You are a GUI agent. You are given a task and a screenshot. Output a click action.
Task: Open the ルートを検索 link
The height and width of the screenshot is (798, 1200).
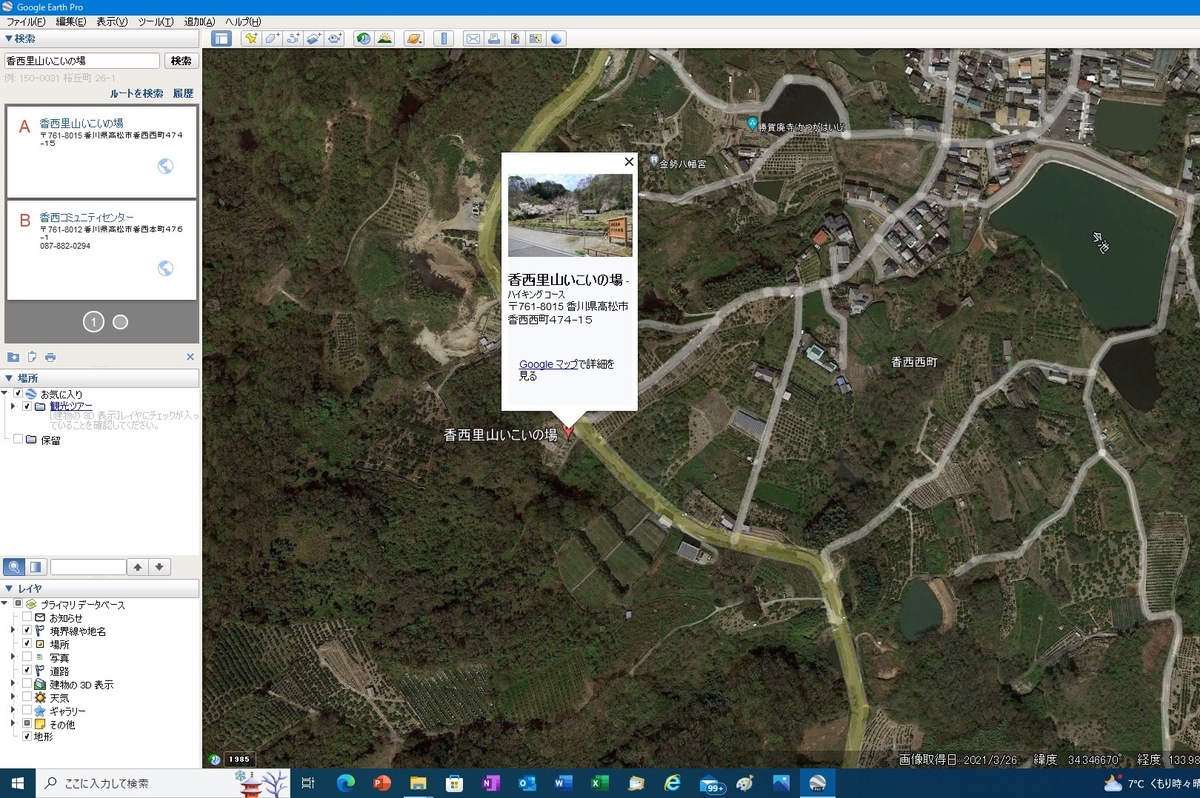tap(137, 93)
